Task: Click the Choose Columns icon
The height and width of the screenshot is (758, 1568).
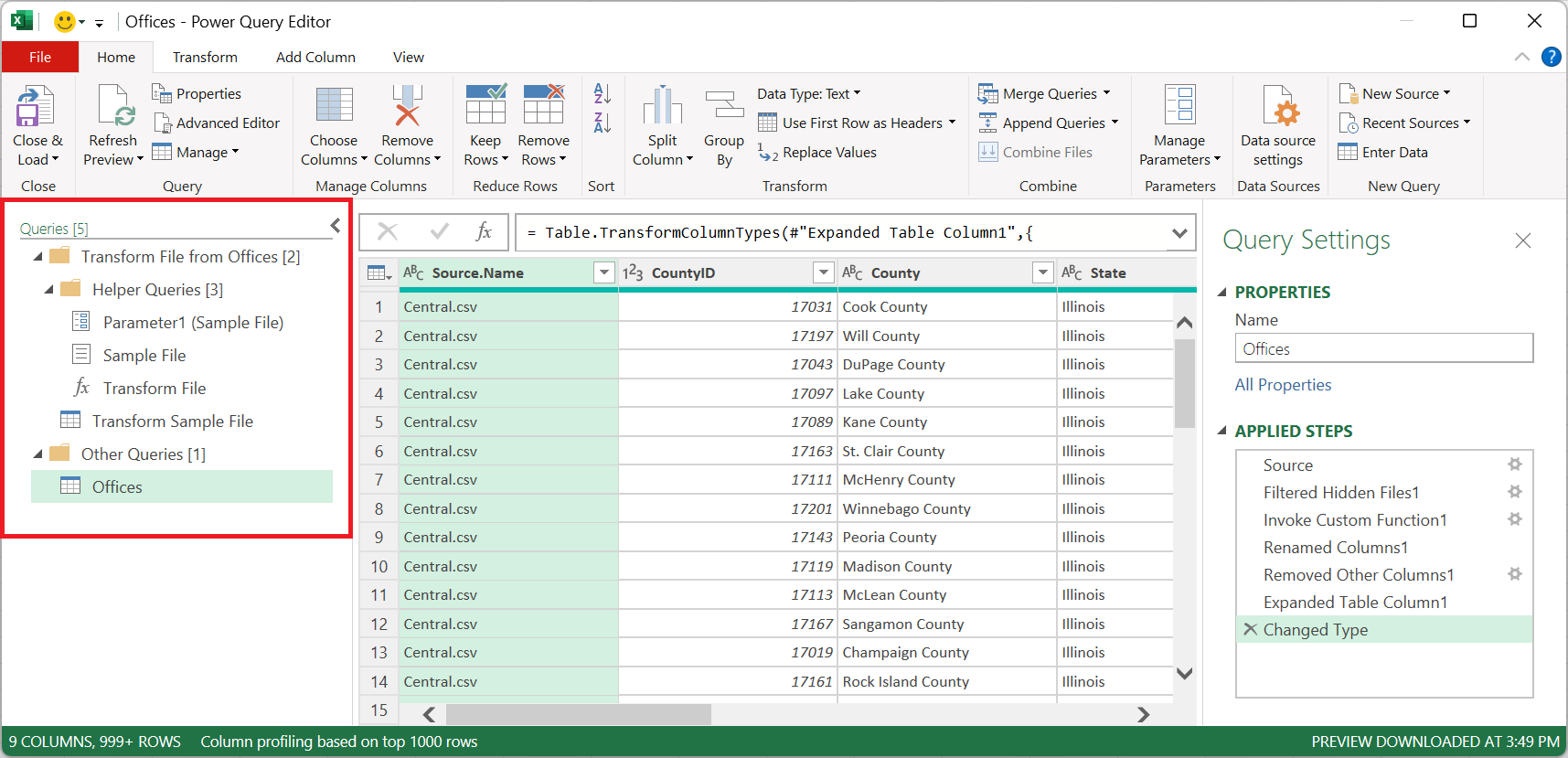Action: coord(335,105)
